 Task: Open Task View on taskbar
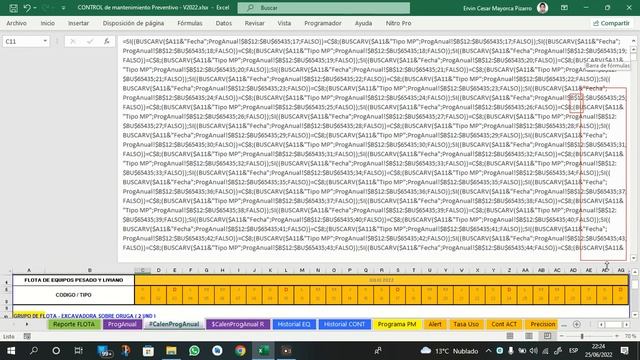pos(78,351)
